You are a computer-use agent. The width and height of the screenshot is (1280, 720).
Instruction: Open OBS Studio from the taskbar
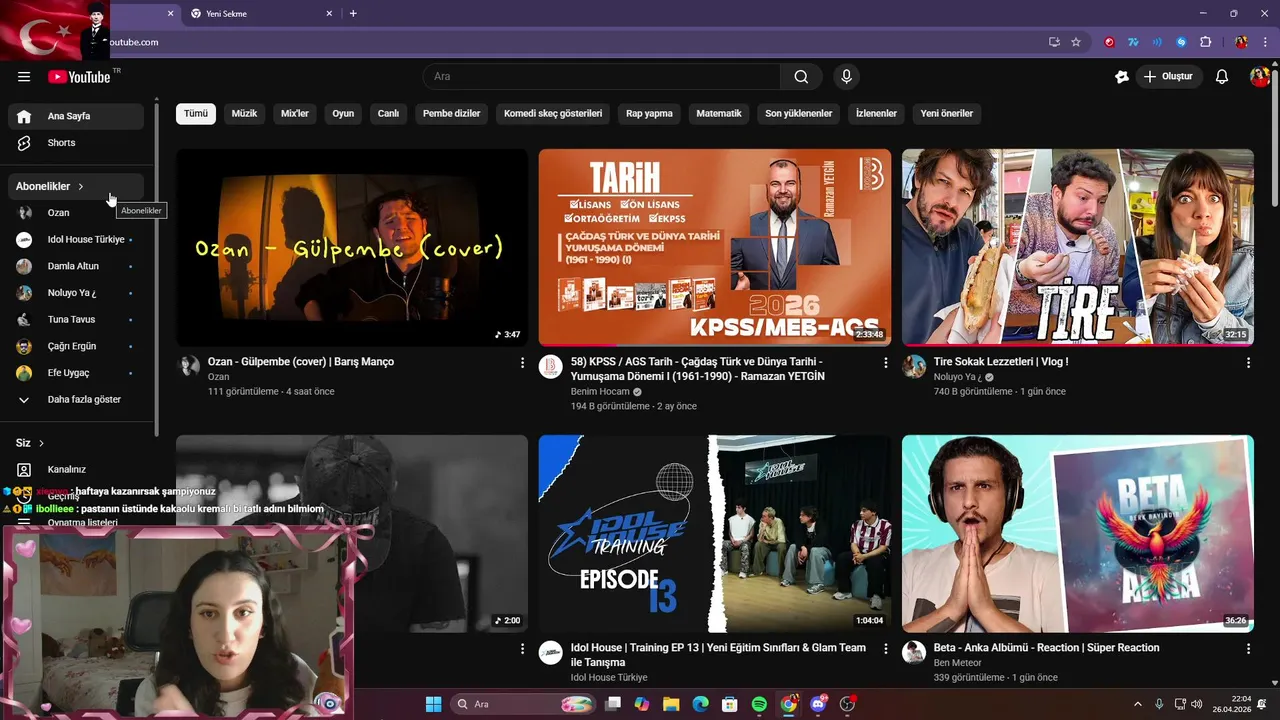[x=848, y=704]
